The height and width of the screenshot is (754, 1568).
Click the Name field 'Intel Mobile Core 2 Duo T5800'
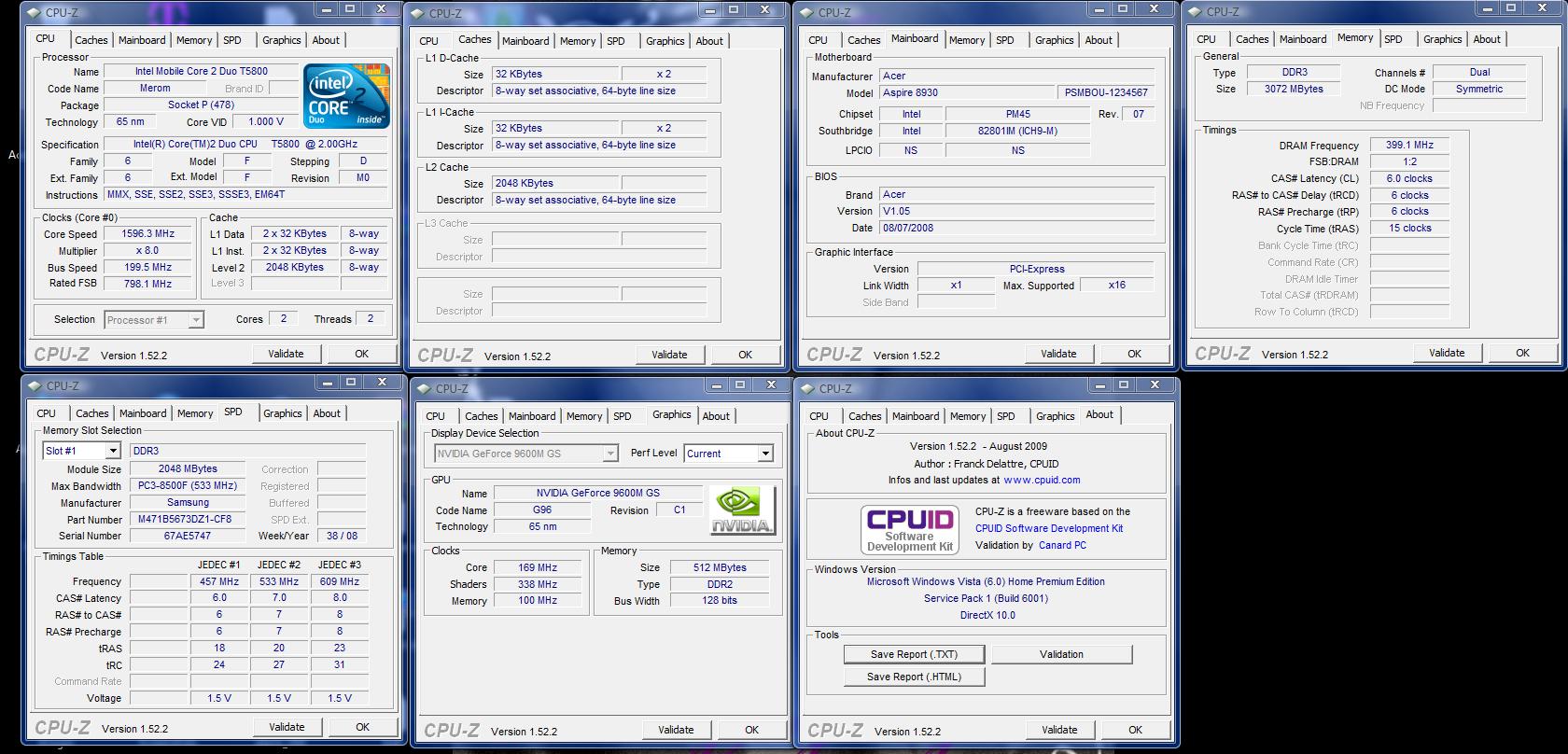click(x=202, y=71)
